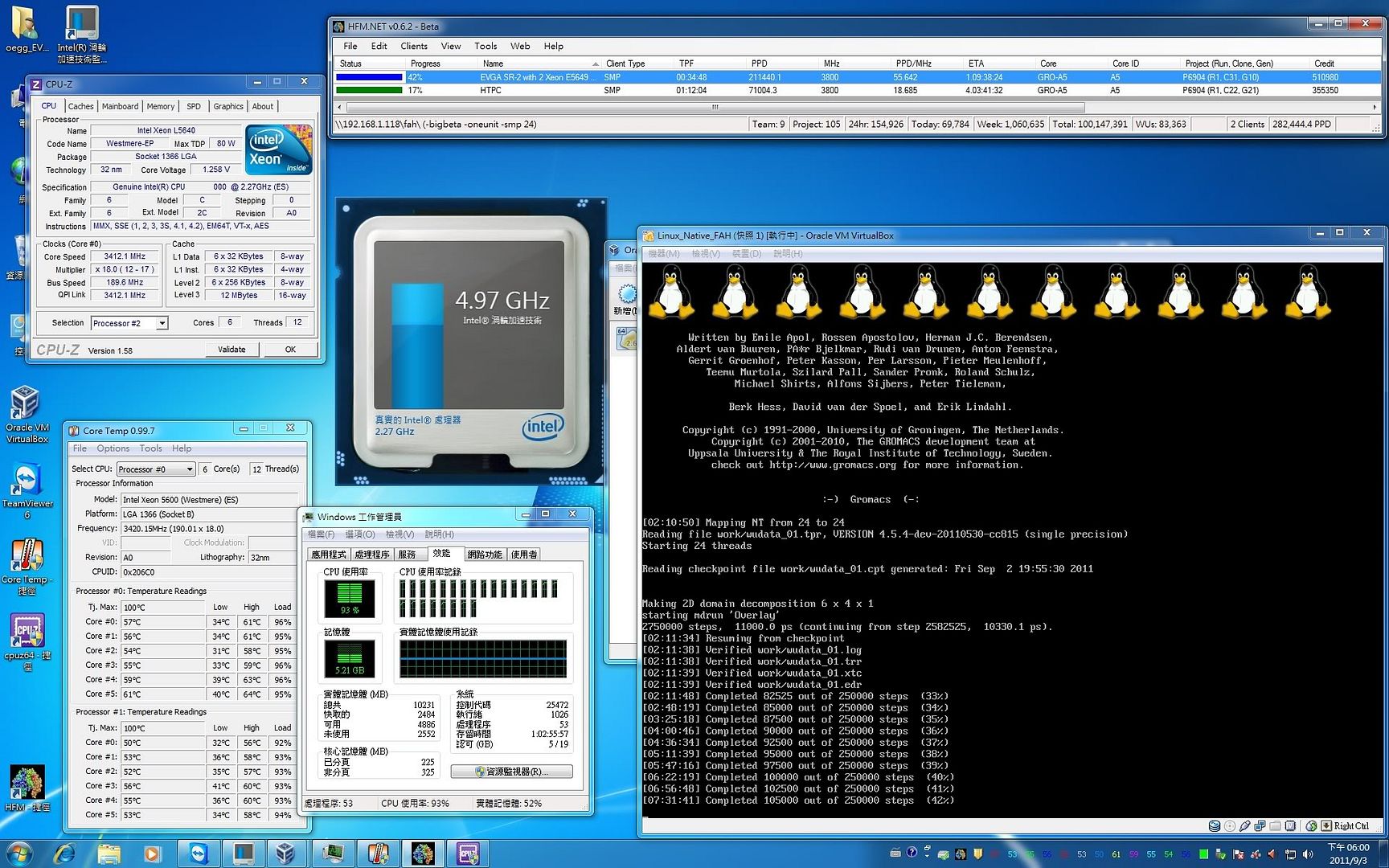Switch to Core Temp thermometer taskbar button
Image resolution: width=1389 pixels, height=868 pixels.
378,854
